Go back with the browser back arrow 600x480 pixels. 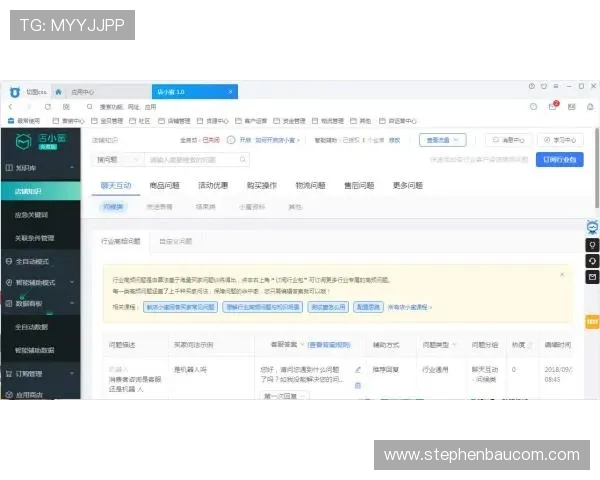(11, 107)
